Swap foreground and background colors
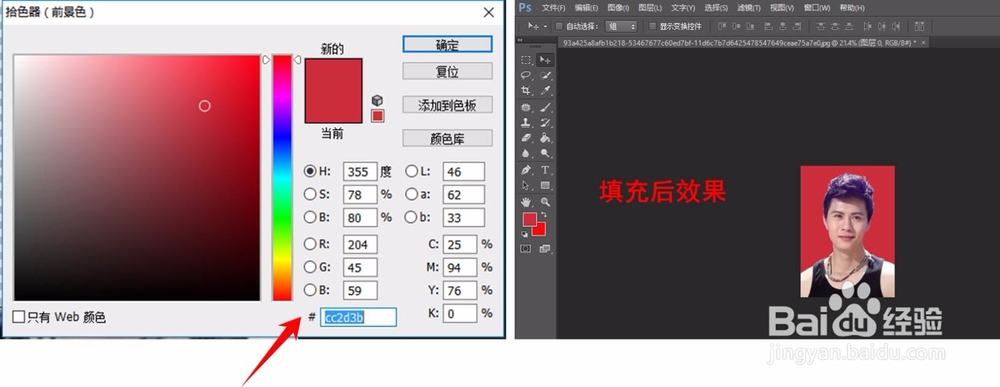The height and width of the screenshot is (387, 1000). pos(543,215)
